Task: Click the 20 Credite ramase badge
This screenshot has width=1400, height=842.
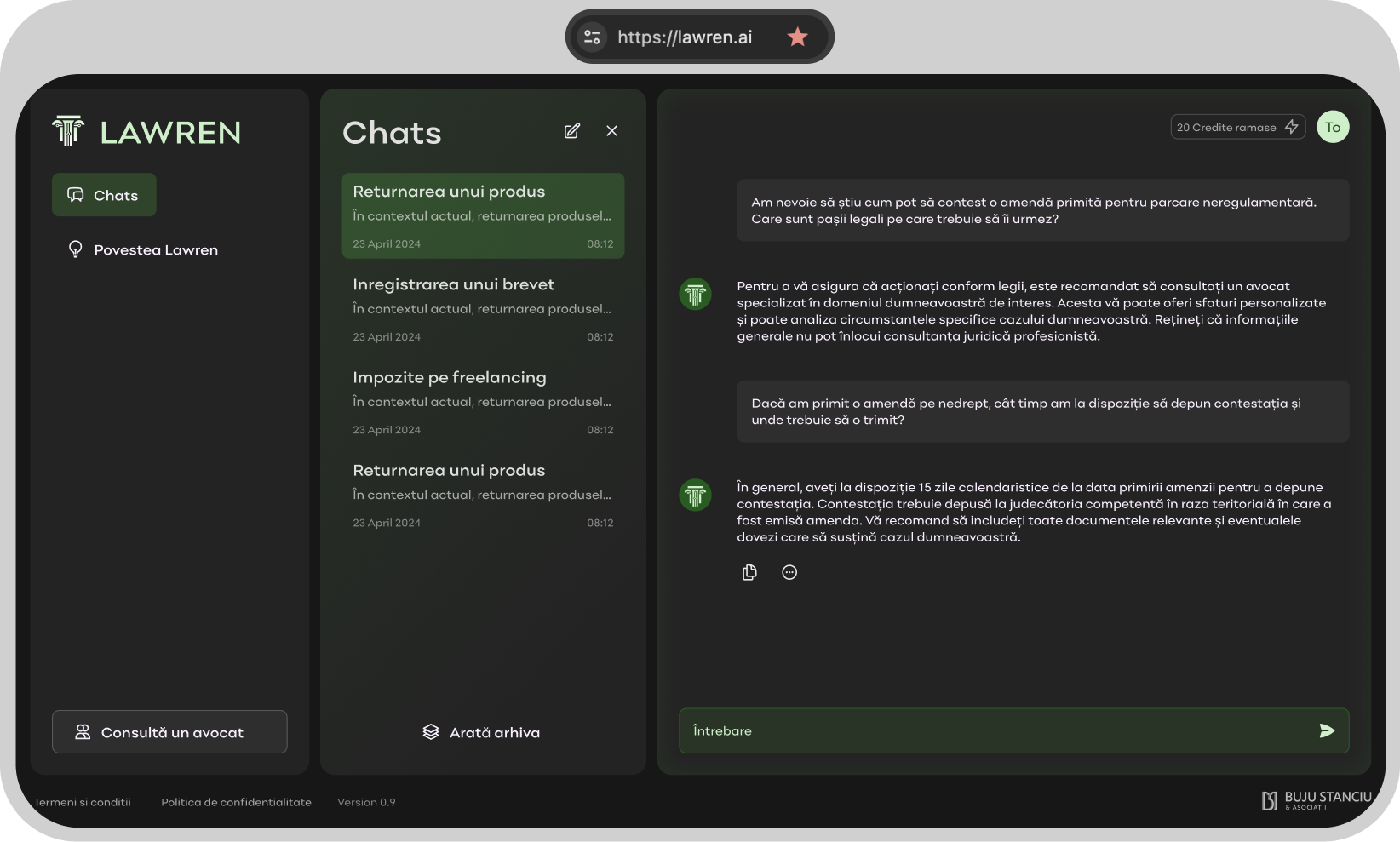Action: coord(1237,127)
